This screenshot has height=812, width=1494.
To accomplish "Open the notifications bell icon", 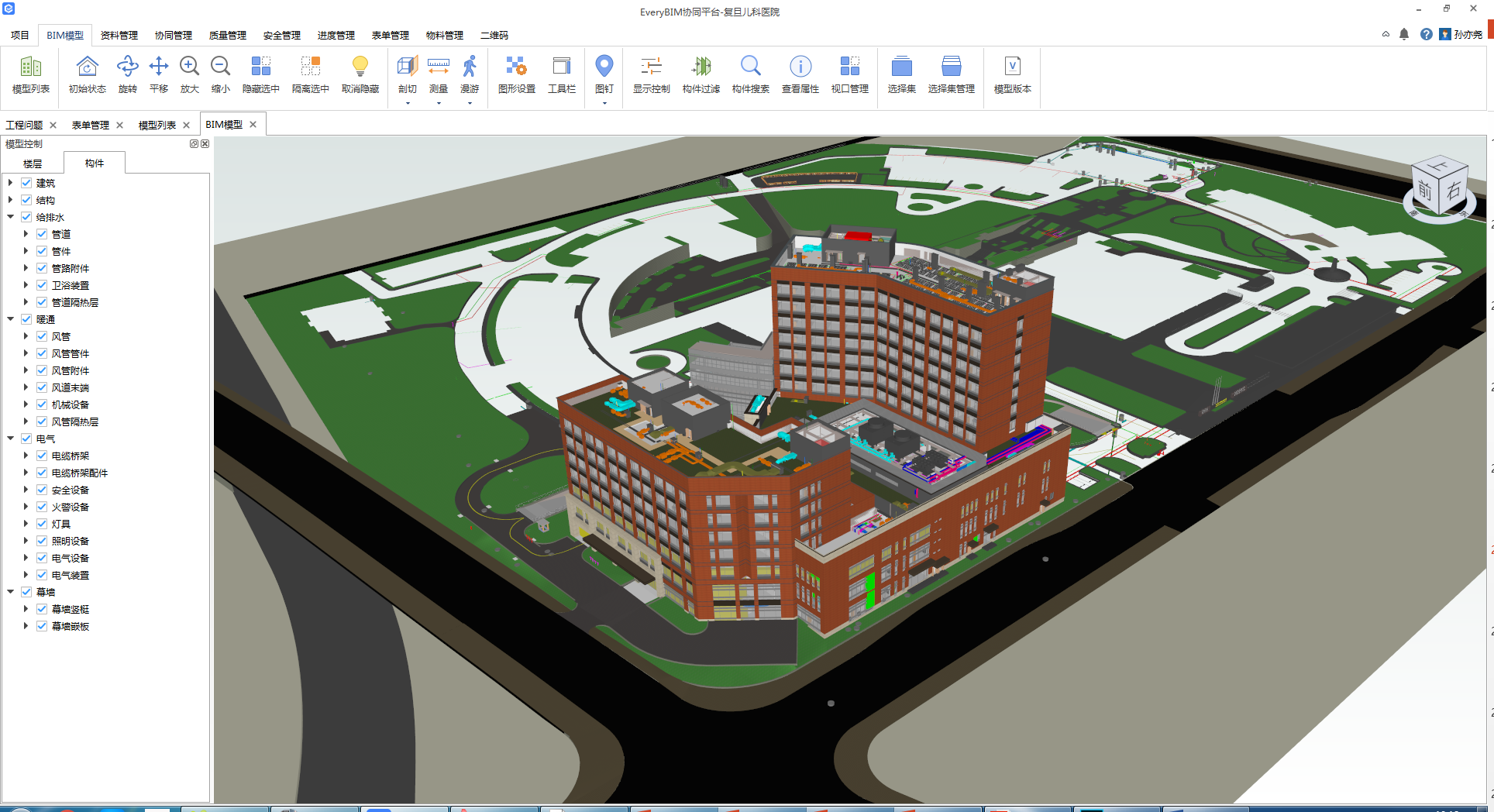I will coord(1404,34).
